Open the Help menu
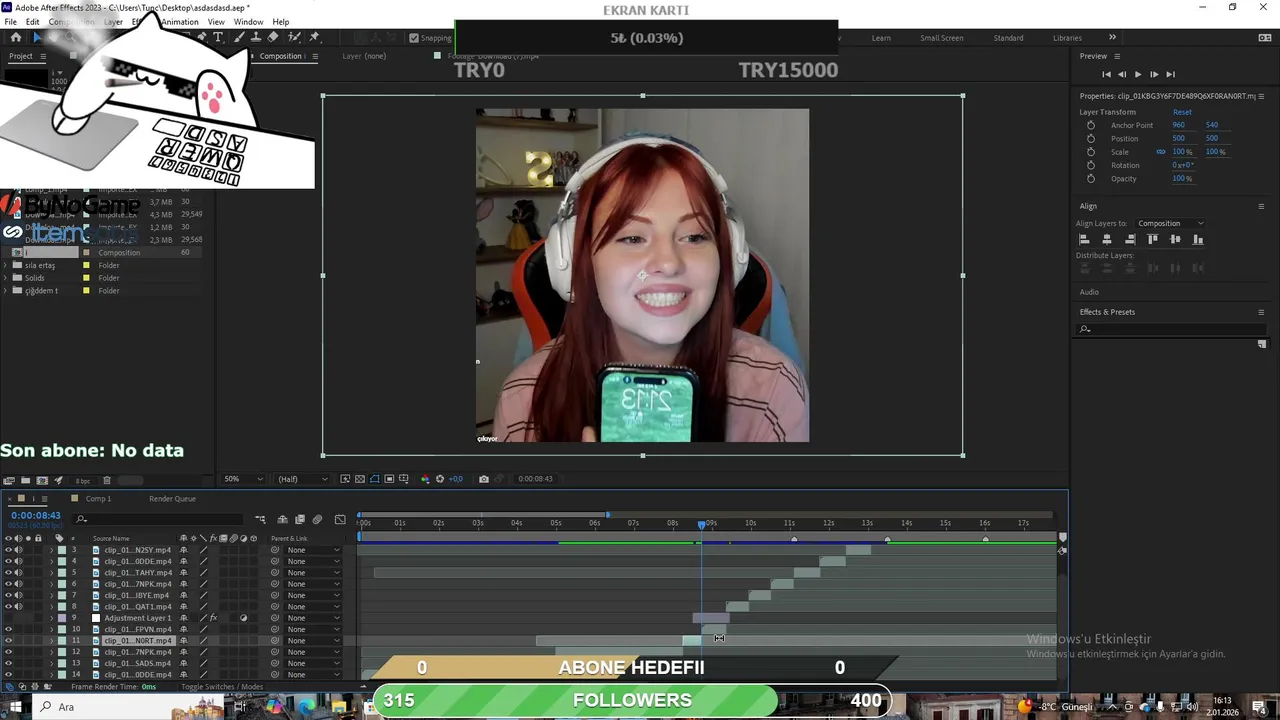Screen dimensions: 1280x720 point(281,22)
